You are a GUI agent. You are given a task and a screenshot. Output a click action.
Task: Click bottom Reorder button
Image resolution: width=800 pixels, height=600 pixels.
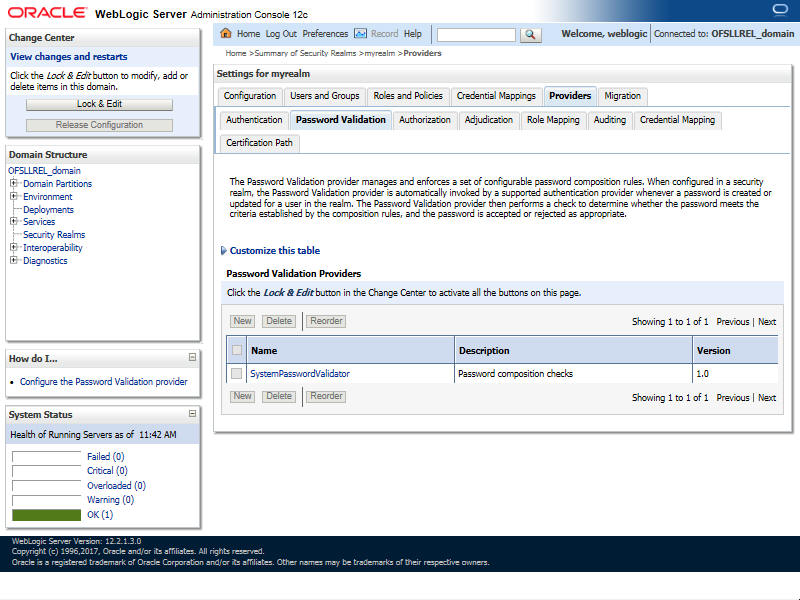tap(327, 396)
